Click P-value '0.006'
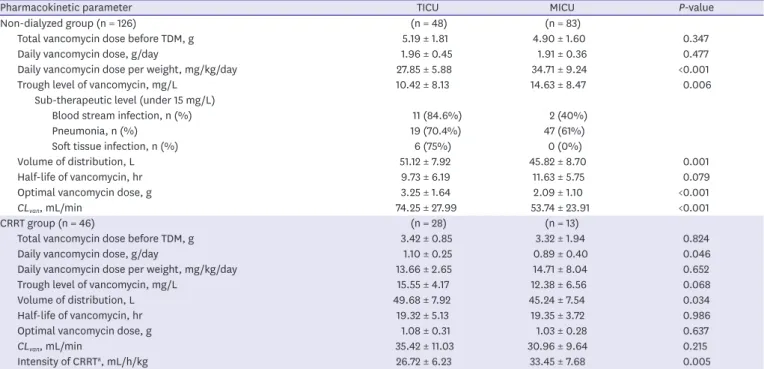 point(697,85)
